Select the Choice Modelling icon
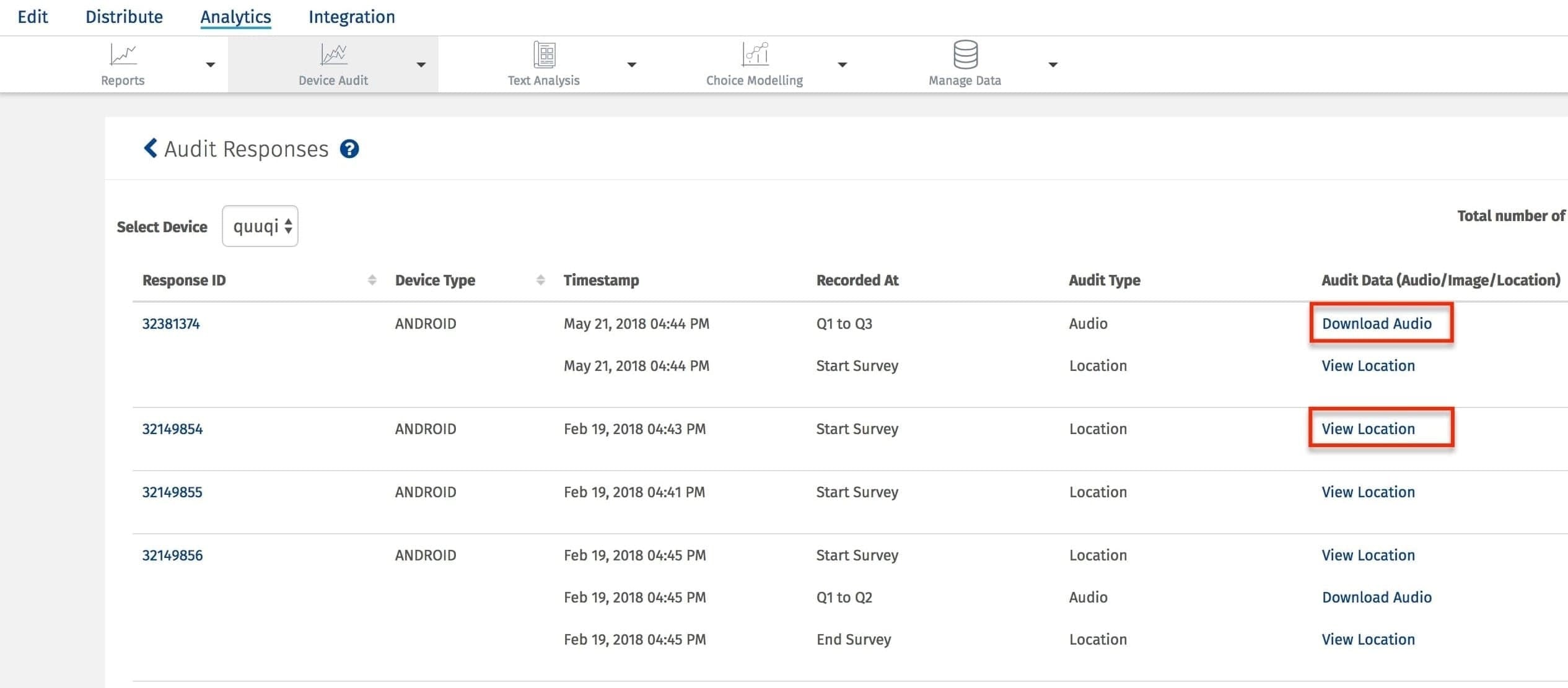This screenshot has height=688, width=1568. click(x=755, y=54)
